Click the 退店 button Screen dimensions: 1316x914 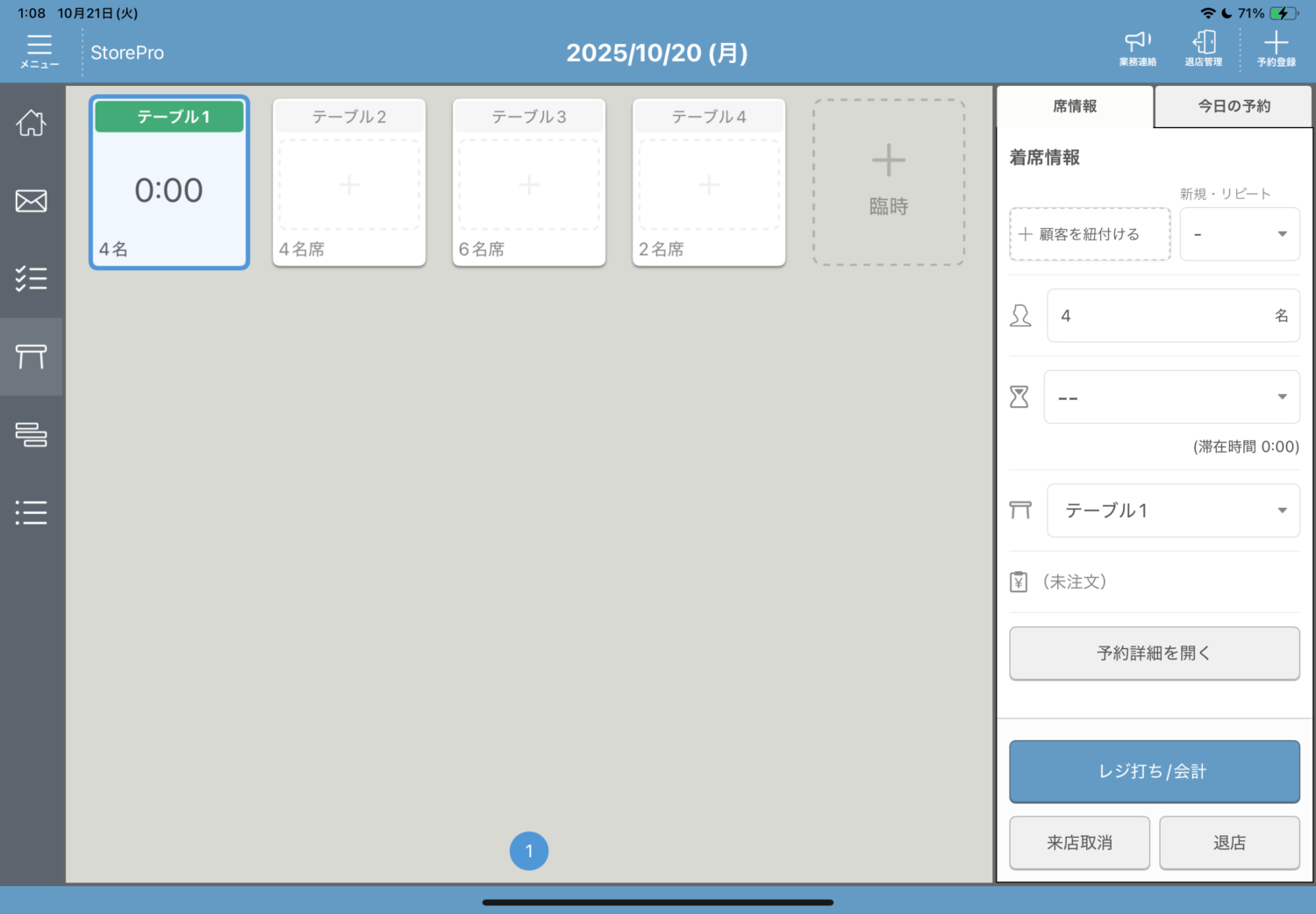[1229, 843]
